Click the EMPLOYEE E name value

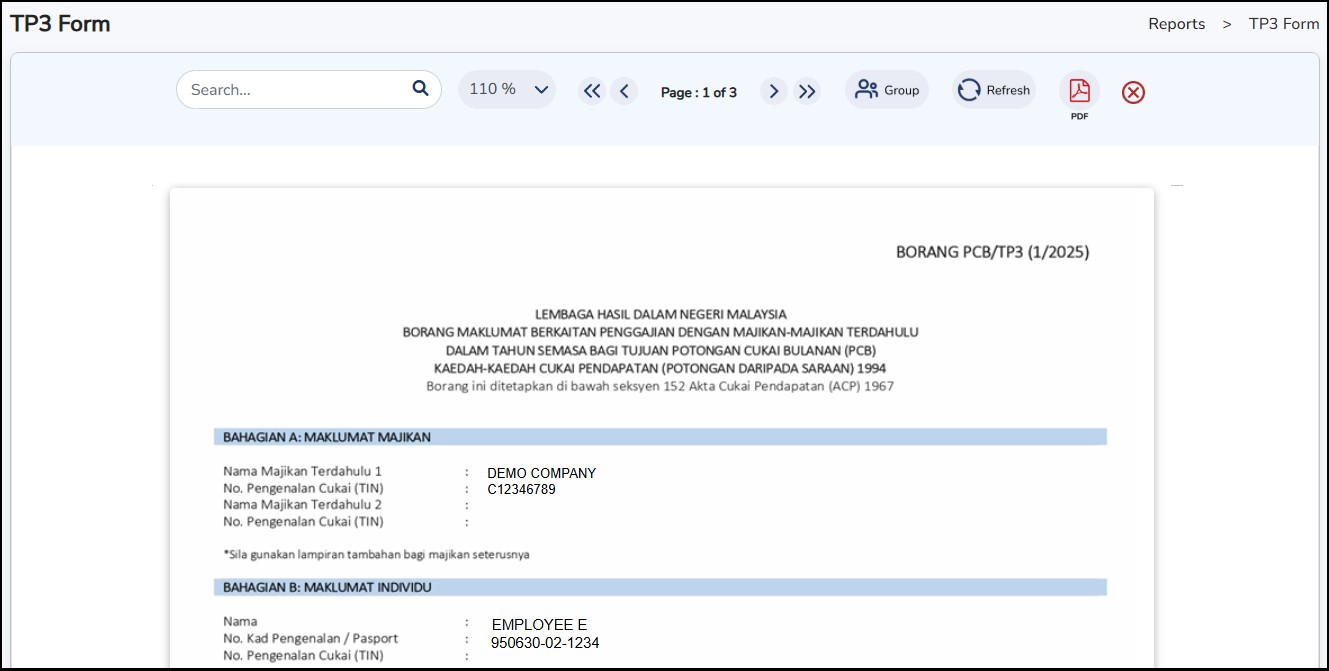click(x=539, y=625)
